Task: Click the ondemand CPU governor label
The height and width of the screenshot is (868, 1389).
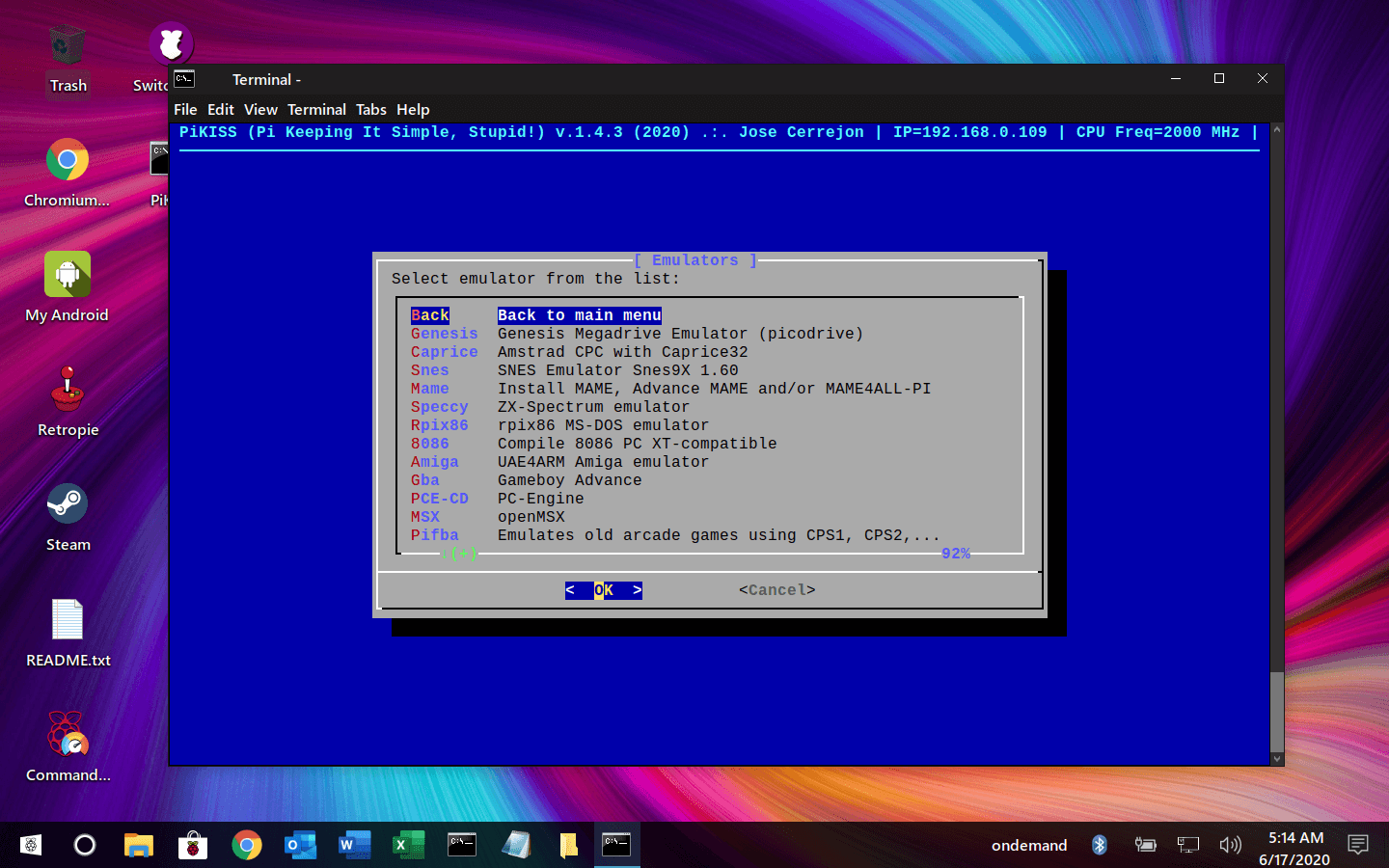Action: [1029, 845]
